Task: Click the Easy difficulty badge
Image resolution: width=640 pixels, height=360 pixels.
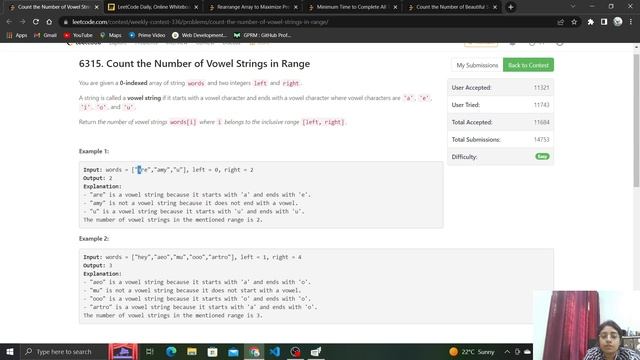Action: pos(542,157)
